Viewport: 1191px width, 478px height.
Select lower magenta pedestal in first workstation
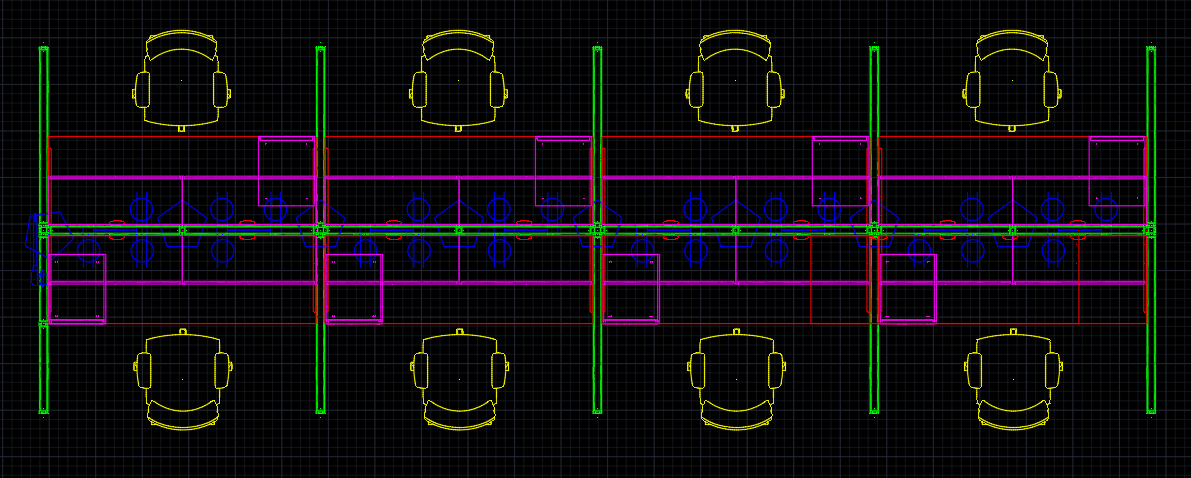click(x=77, y=289)
